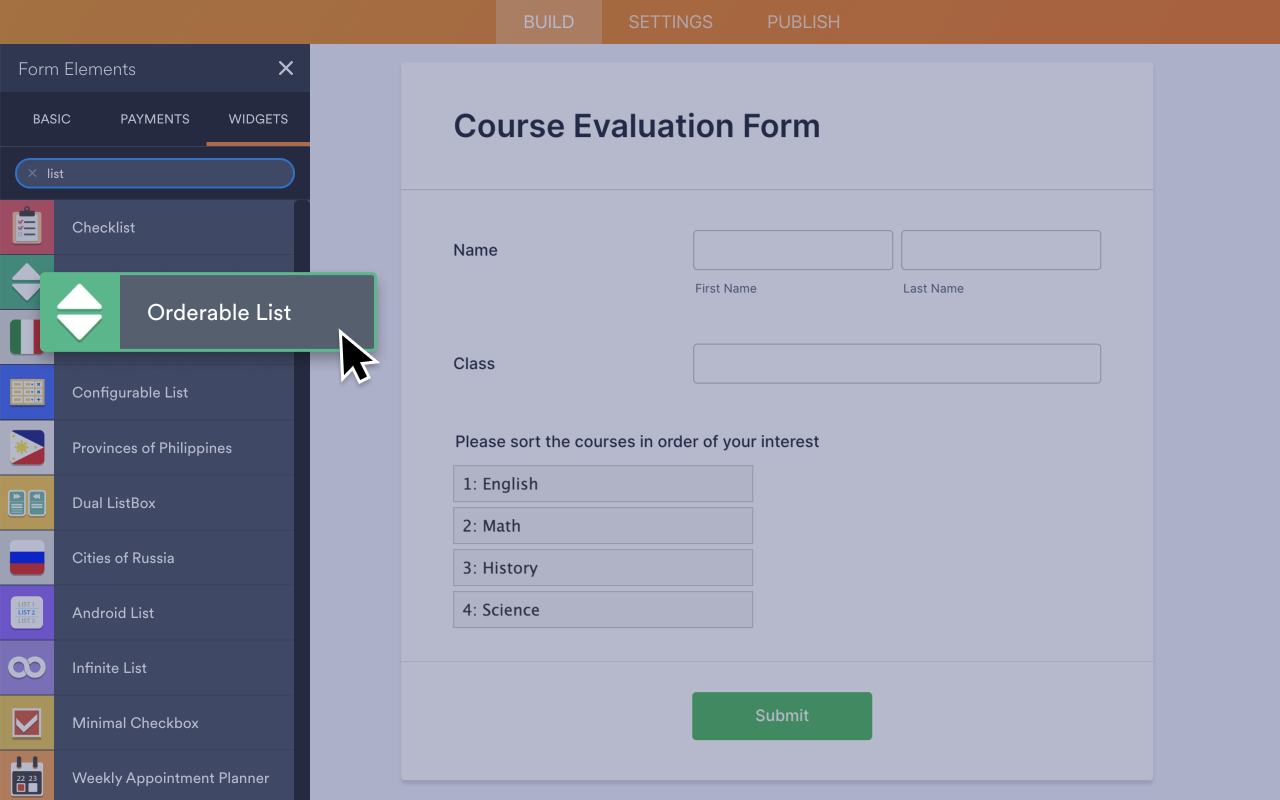Click into the First Name field
This screenshot has width=1280, height=800.
(792, 250)
